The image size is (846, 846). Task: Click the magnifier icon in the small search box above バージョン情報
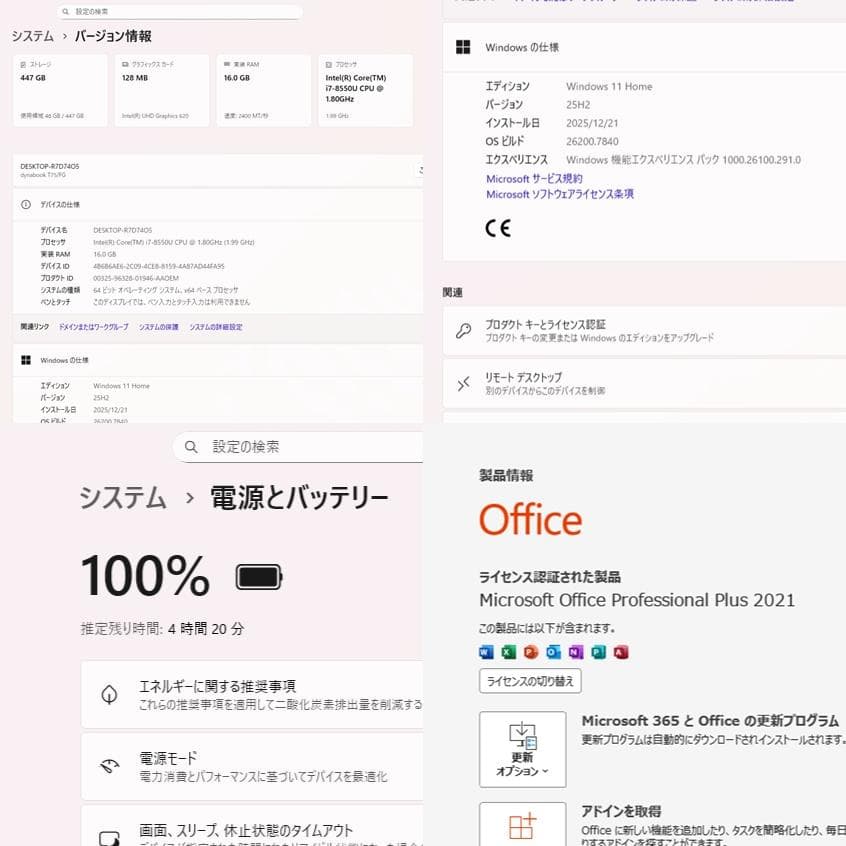pyautogui.click(x=66, y=11)
